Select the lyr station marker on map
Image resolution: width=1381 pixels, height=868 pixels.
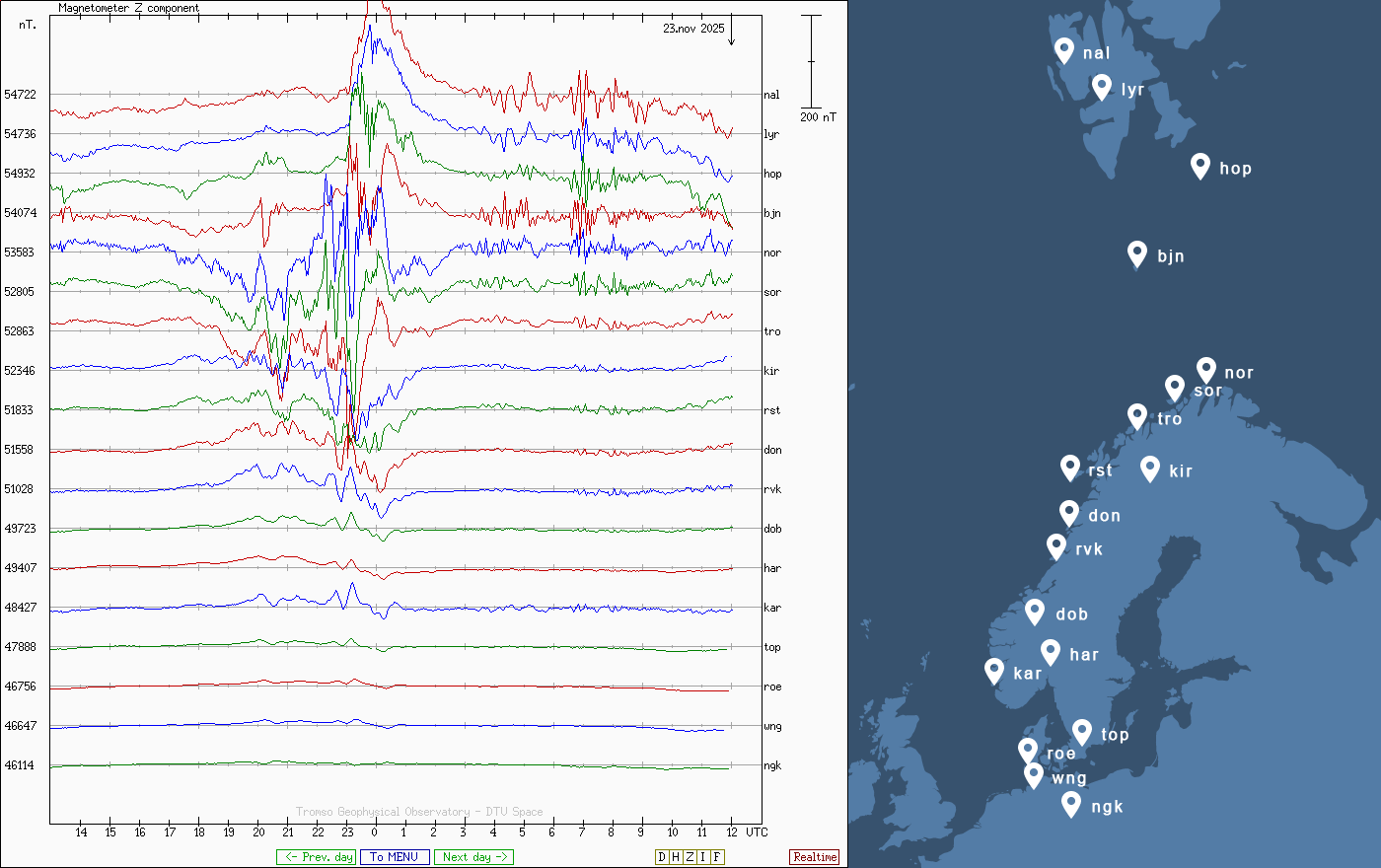(1102, 87)
